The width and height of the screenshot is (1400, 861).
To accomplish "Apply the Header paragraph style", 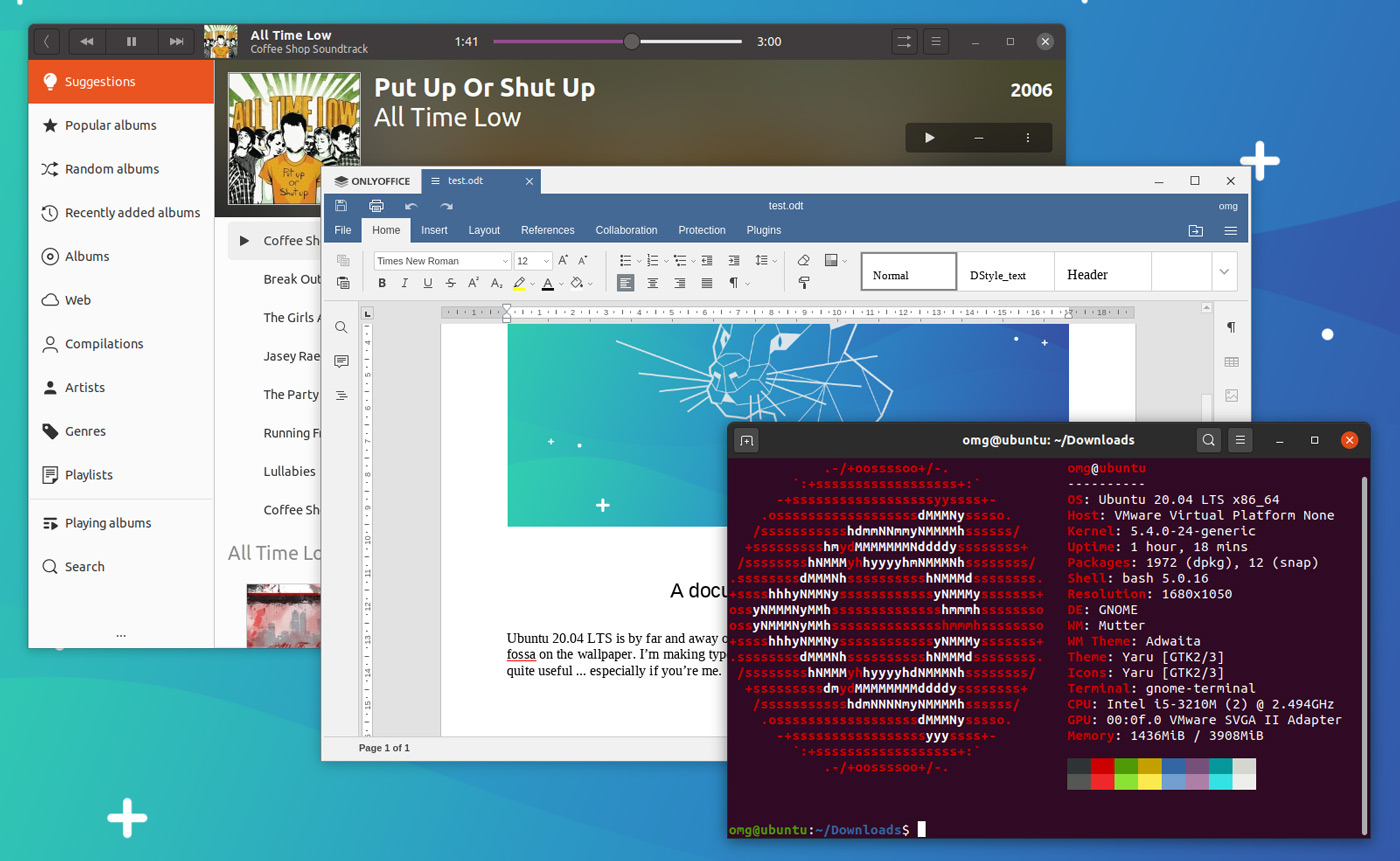I will tap(1102, 272).
